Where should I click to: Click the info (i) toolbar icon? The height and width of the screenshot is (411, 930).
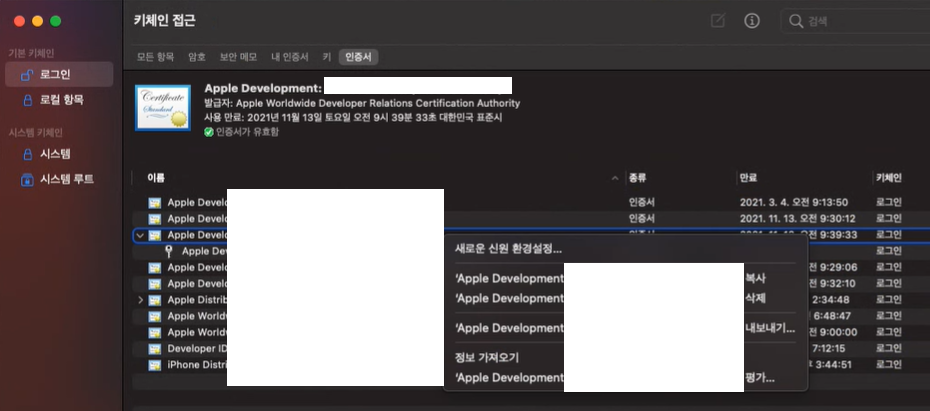[x=752, y=21]
